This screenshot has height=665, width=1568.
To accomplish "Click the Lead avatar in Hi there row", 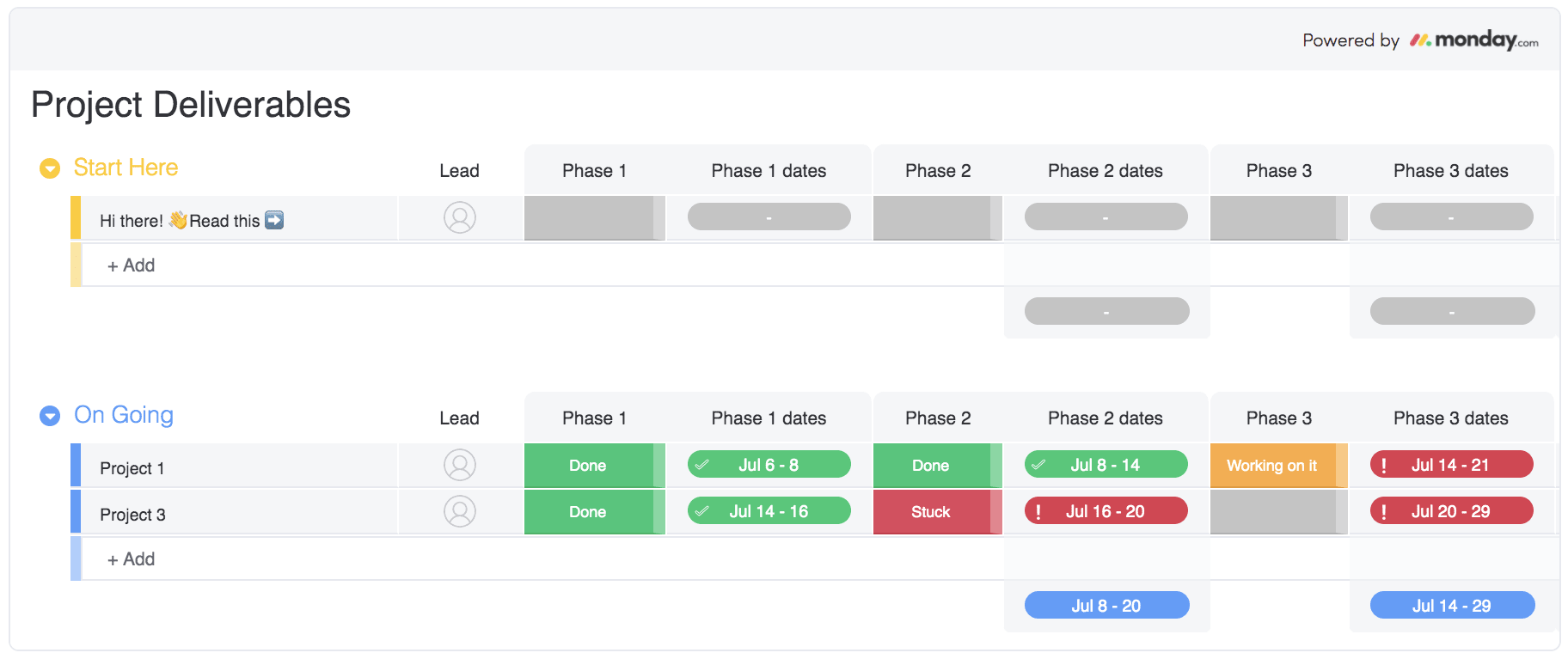I will 460,217.
